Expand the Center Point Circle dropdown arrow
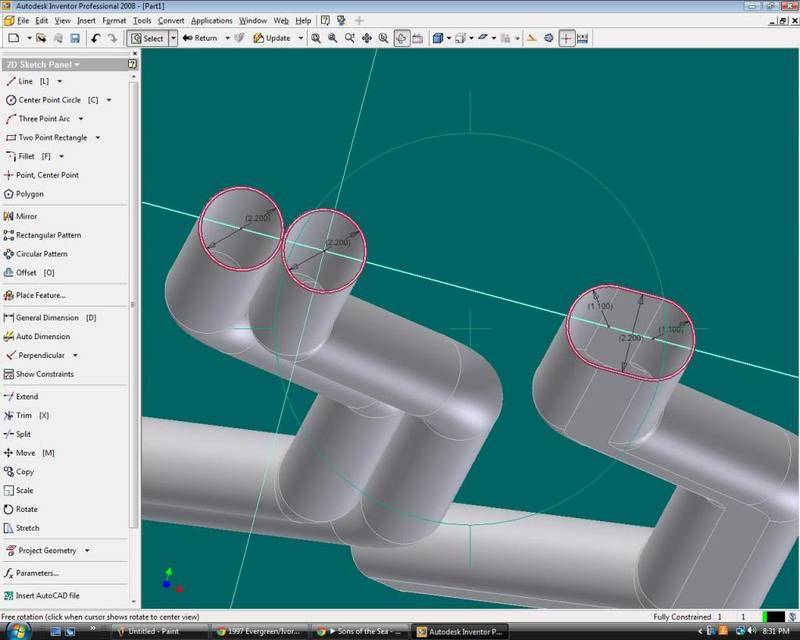 (109, 100)
